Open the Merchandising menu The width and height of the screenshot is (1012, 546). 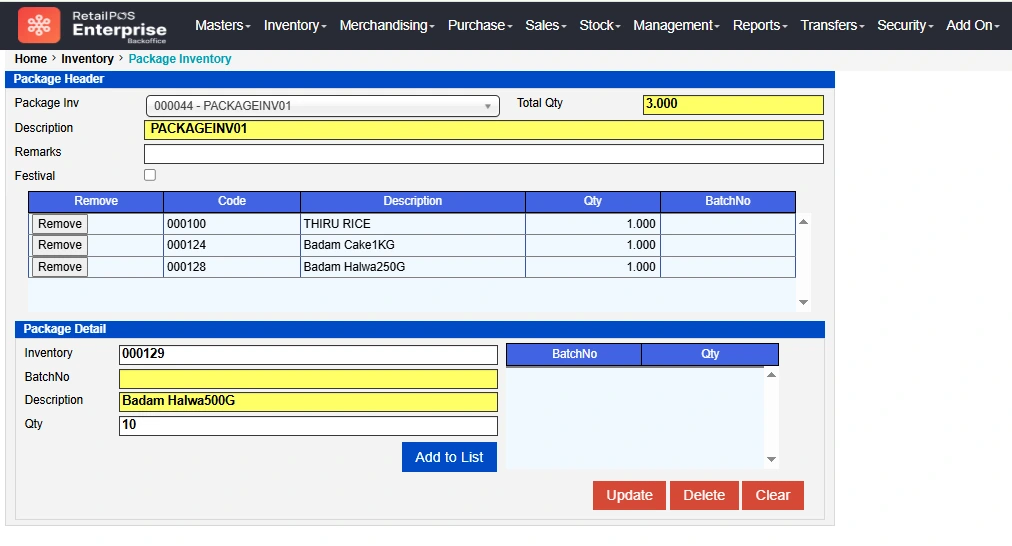click(x=387, y=25)
